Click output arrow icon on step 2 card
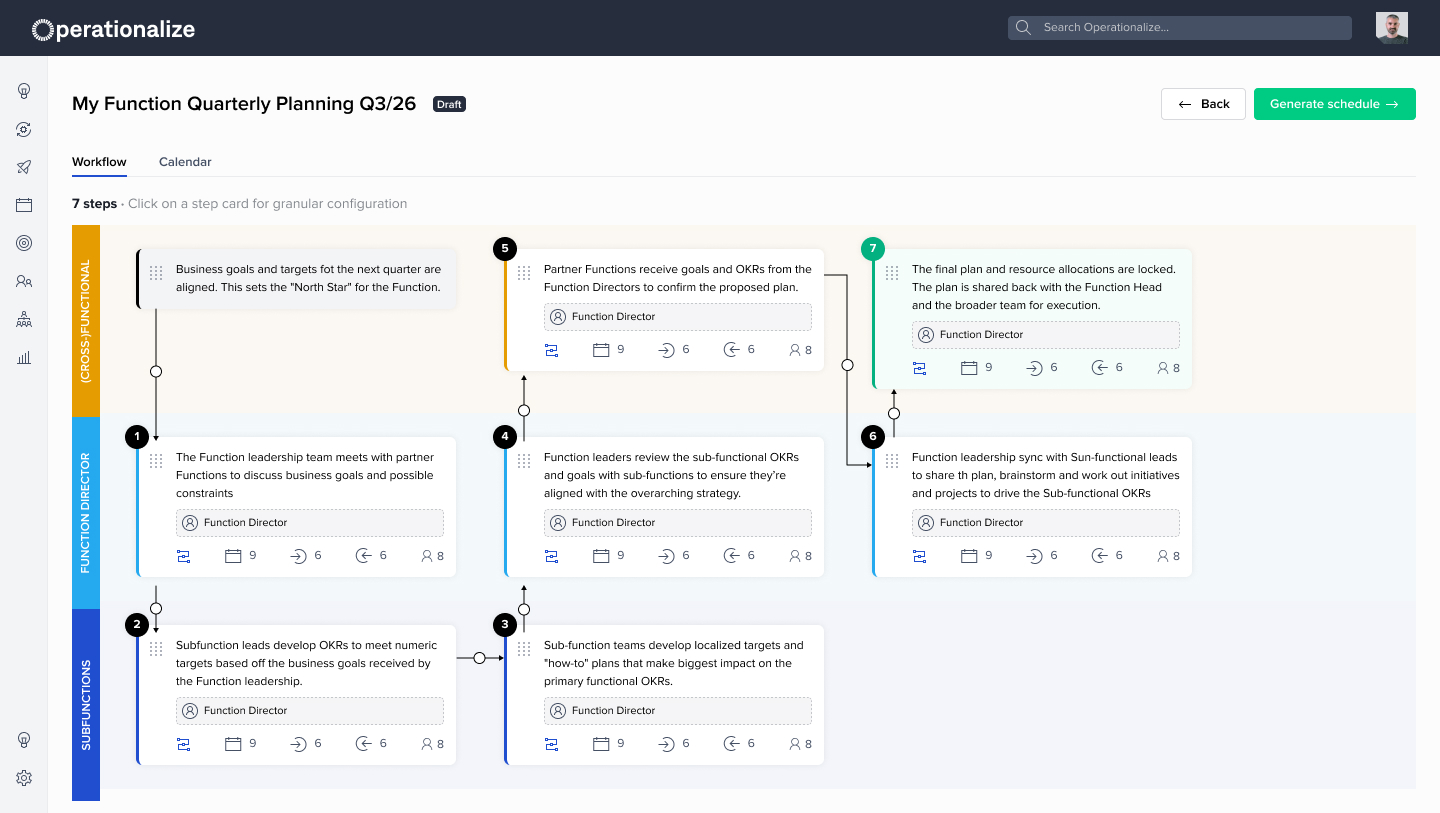The image size is (1440, 813). [363, 744]
